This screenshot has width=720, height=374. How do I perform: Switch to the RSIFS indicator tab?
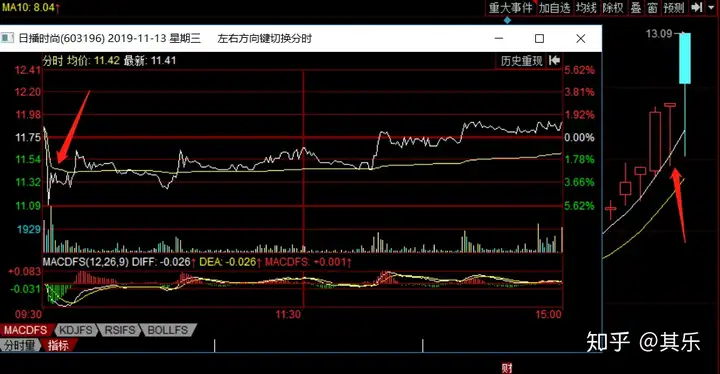120,330
